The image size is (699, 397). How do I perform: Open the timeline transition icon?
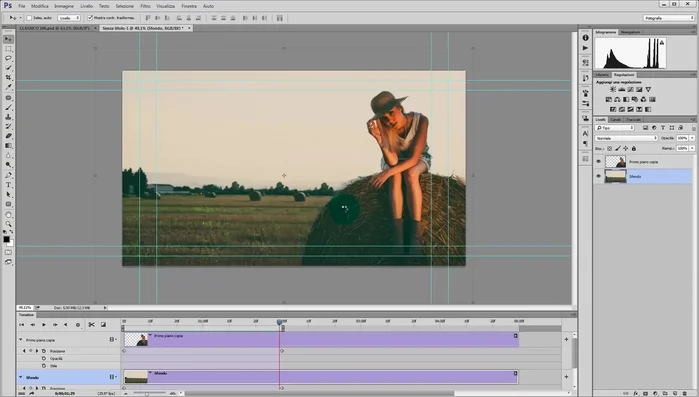[x=103, y=324]
